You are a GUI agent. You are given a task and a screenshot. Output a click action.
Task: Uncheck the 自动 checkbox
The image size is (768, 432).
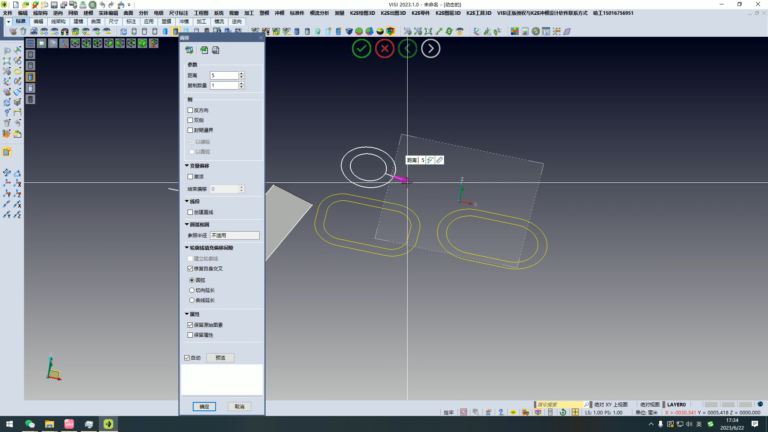187,358
